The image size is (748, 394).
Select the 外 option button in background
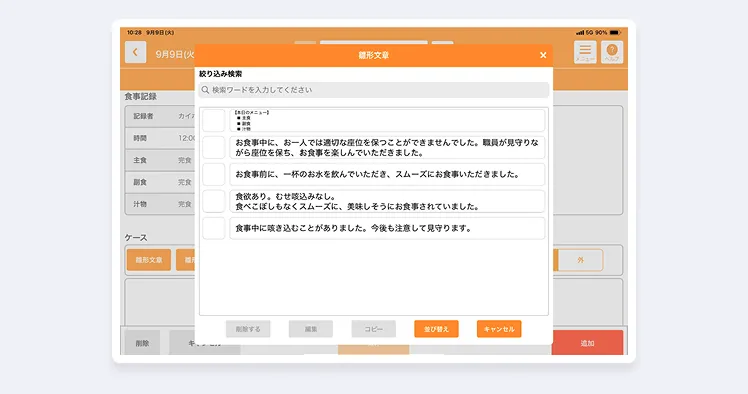pos(580,260)
